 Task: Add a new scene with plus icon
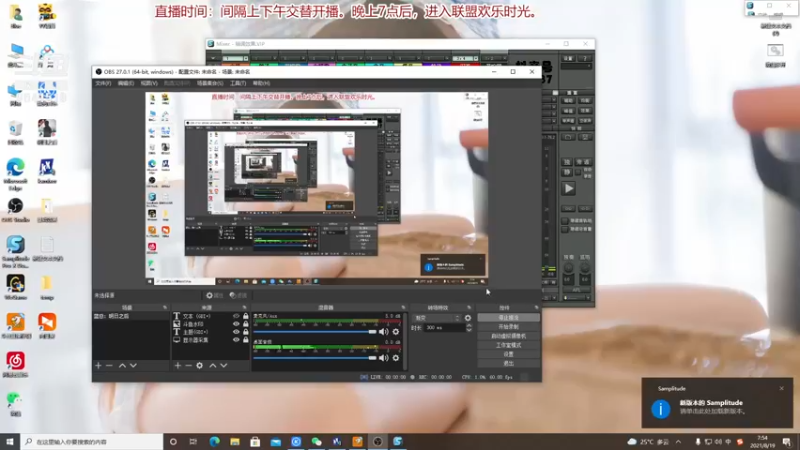pyautogui.click(x=98, y=365)
